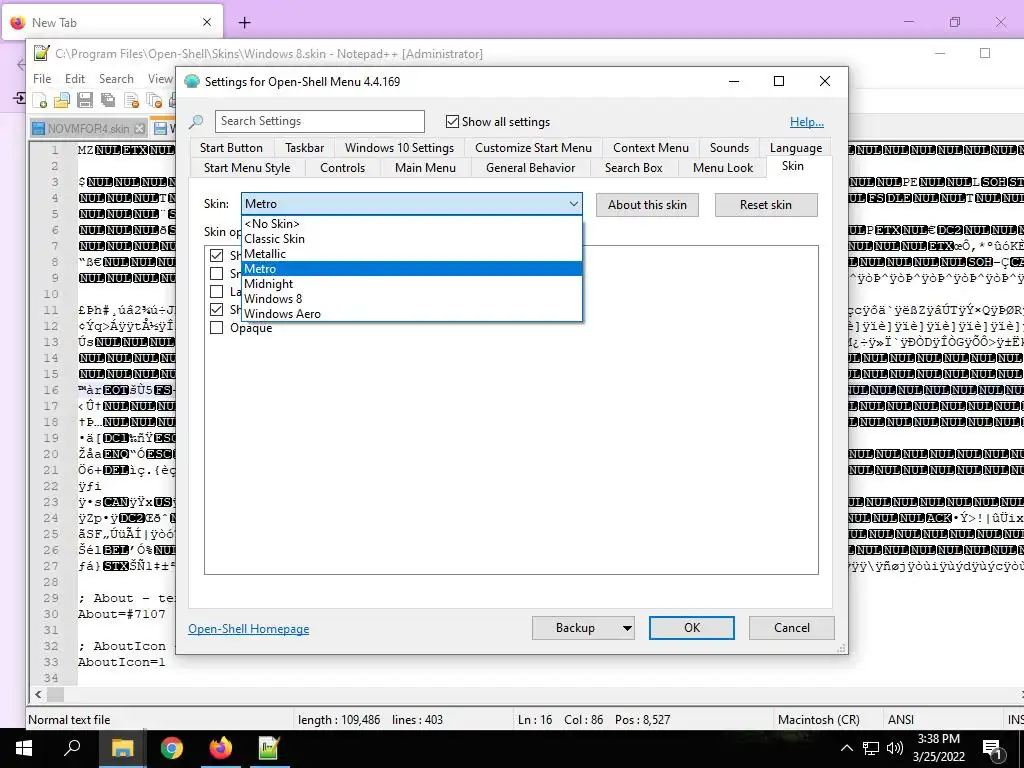Open the notification center icon
Screen dimensions: 1024x768
click(993, 750)
